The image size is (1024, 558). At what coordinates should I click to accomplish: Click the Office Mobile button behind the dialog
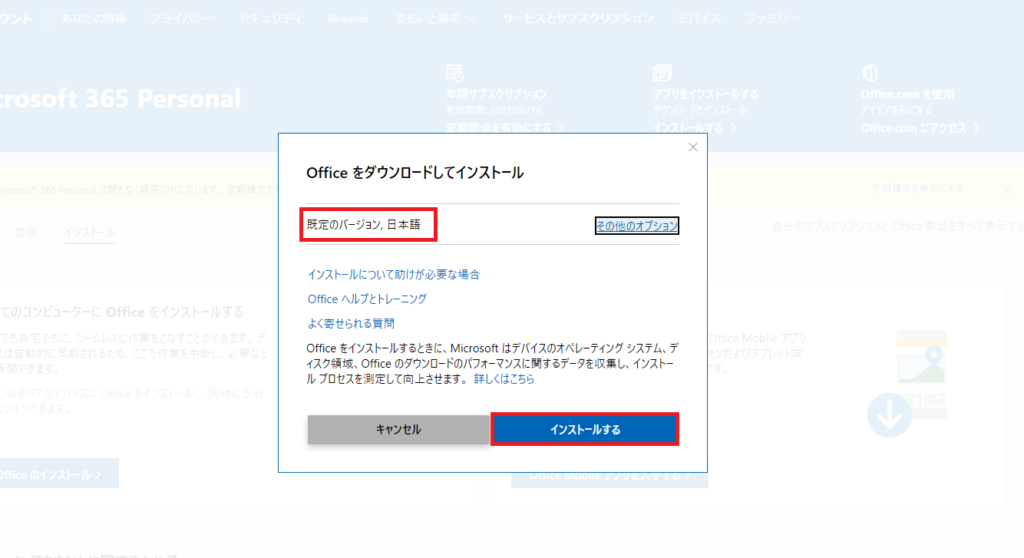pos(610,479)
